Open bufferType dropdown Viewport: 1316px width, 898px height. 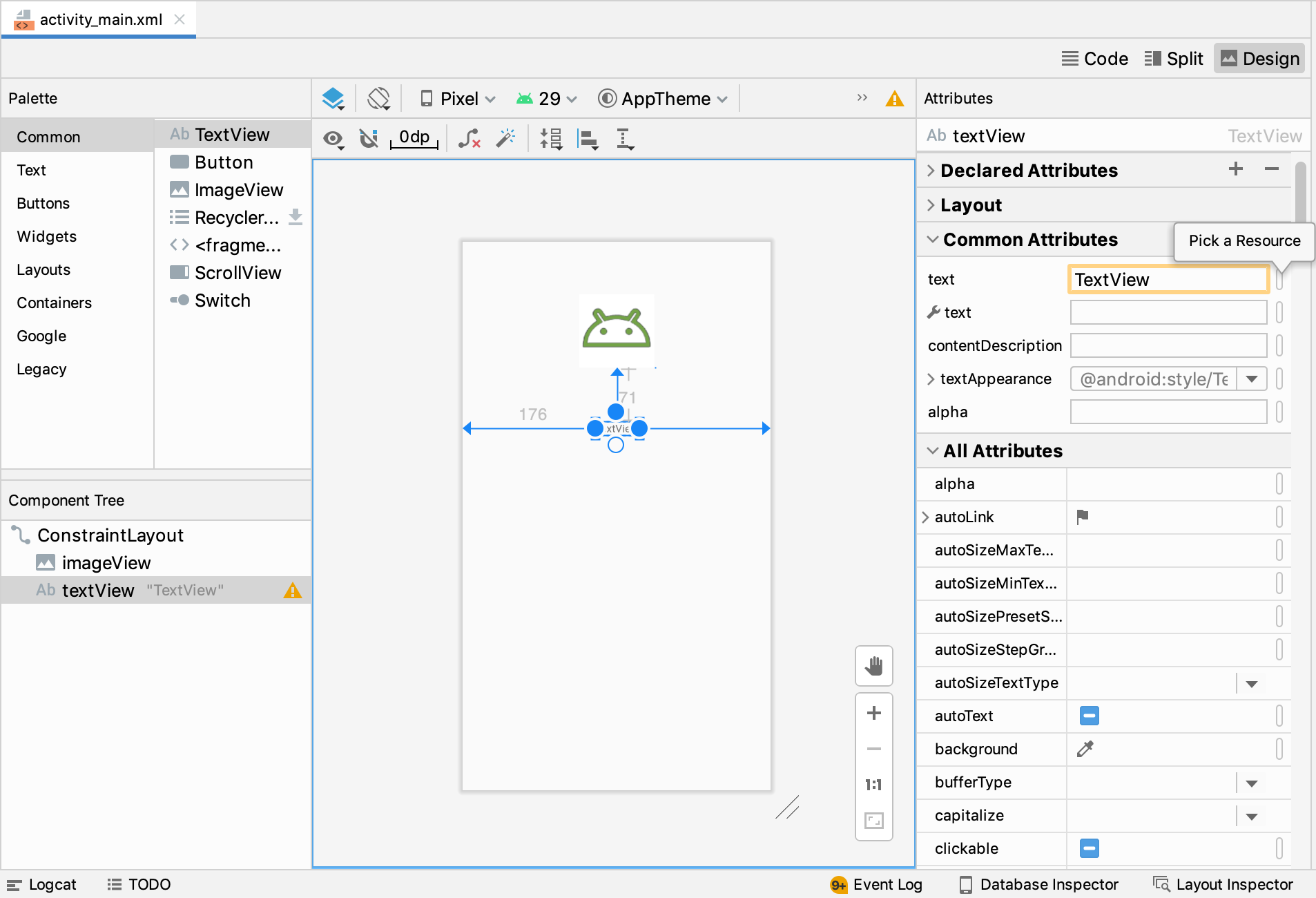pos(1252,783)
